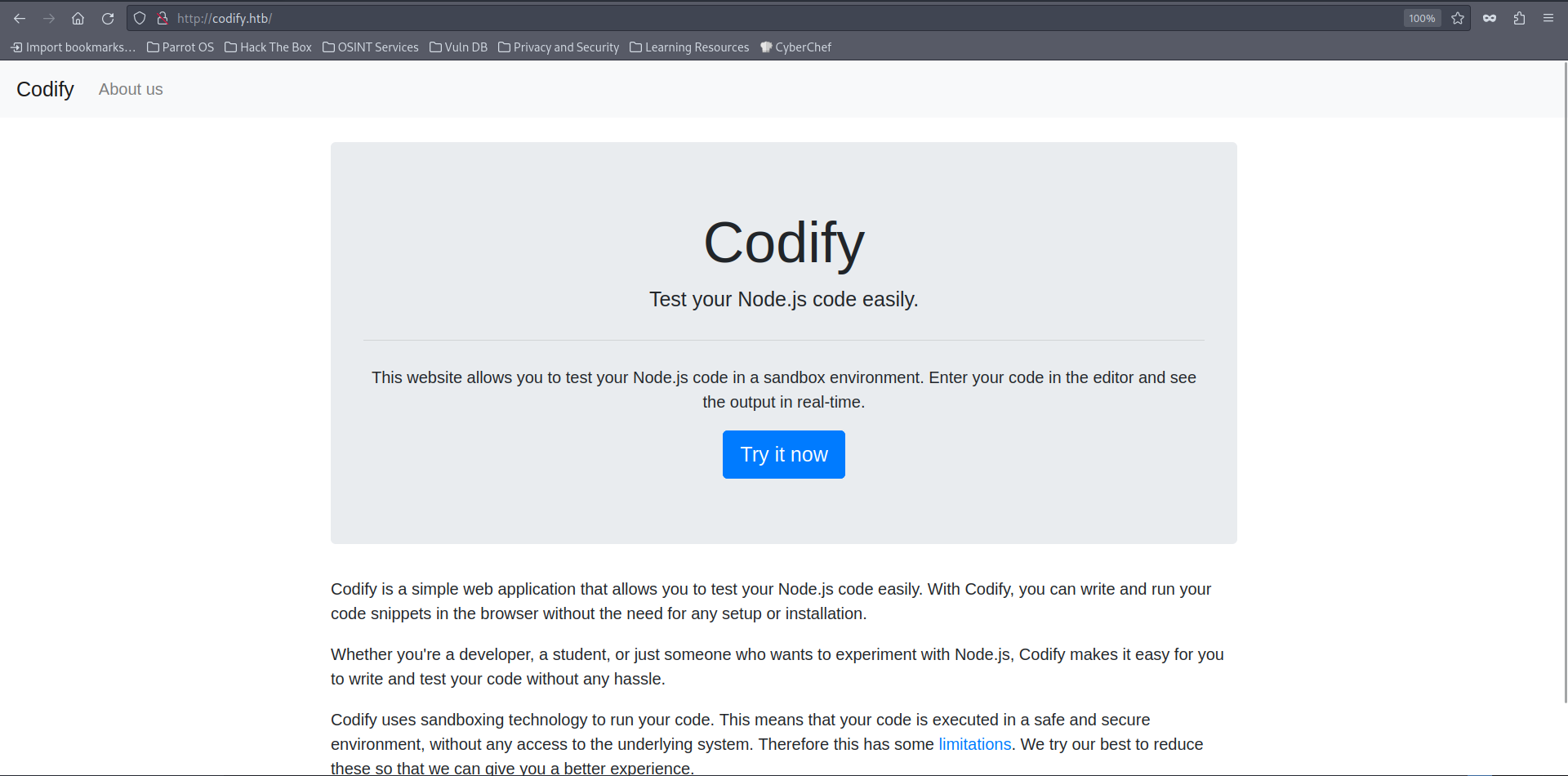This screenshot has height=776, width=1568.
Task: Click the Try it now button
Action: (x=784, y=454)
